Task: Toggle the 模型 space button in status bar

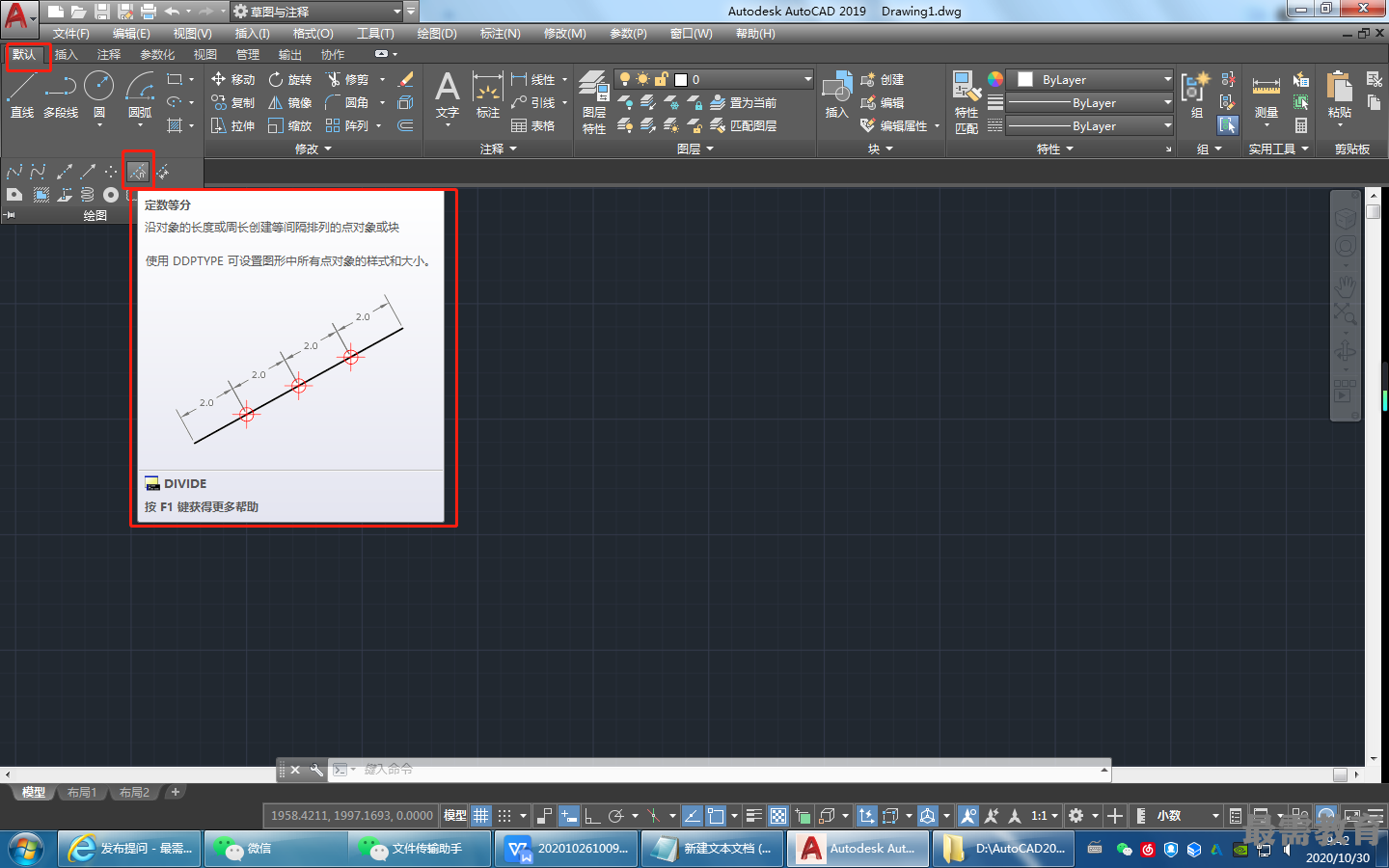Action: click(455, 816)
